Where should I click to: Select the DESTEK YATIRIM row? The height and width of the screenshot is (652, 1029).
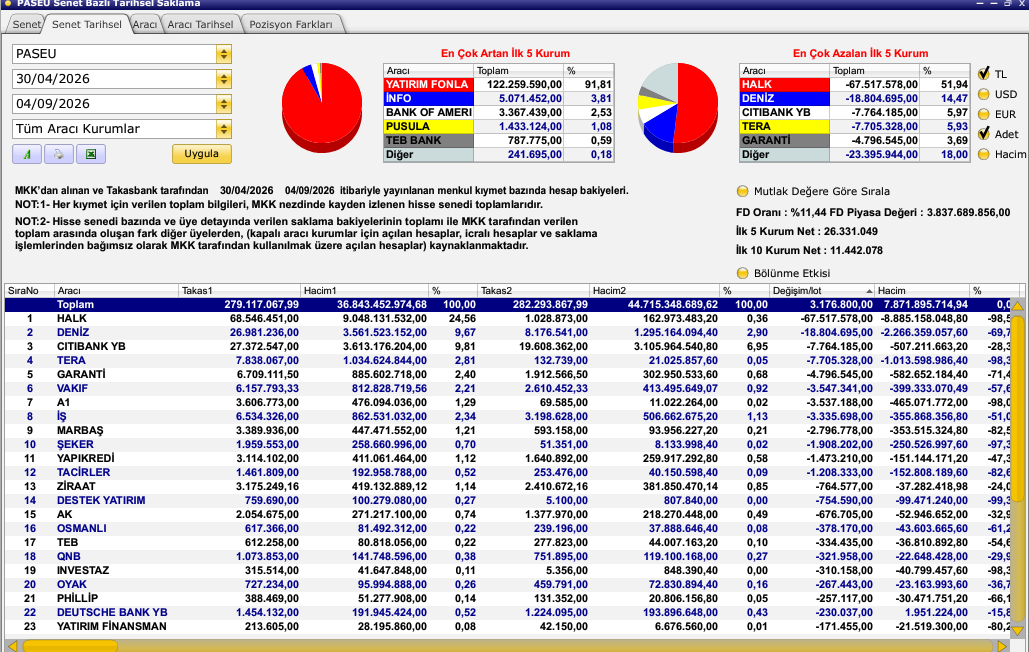point(509,500)
